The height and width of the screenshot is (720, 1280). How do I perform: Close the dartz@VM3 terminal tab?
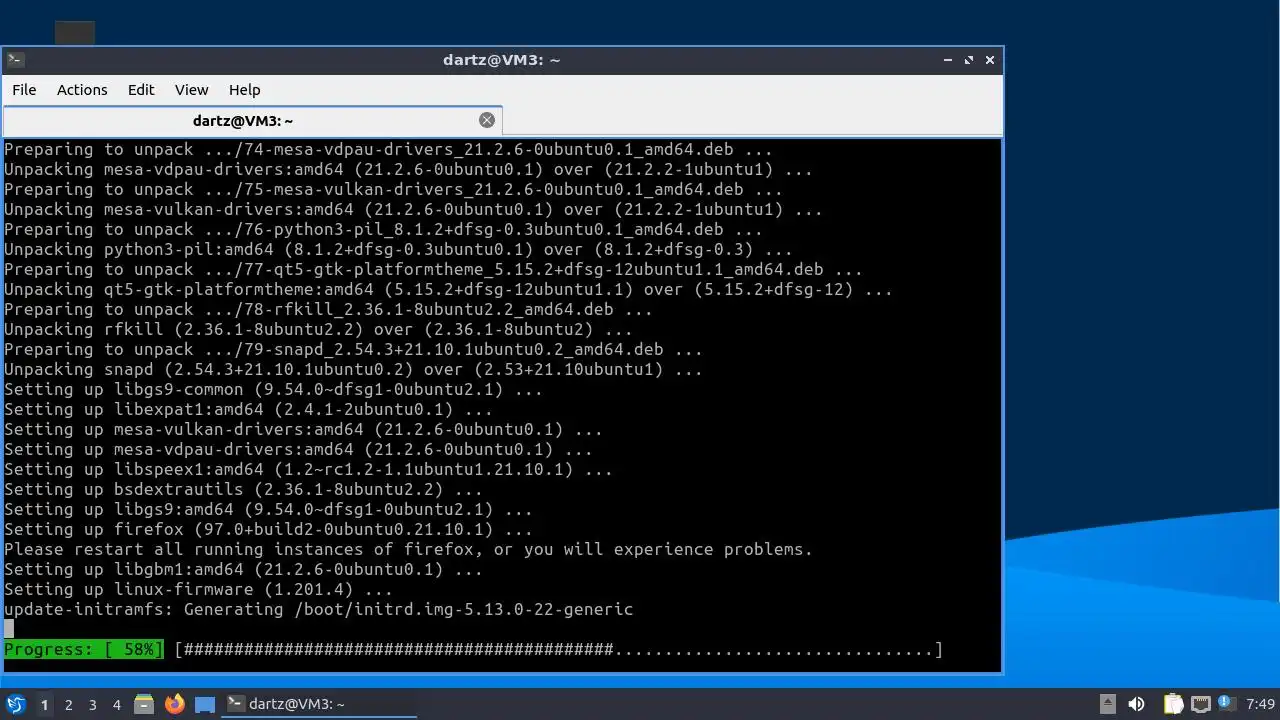487,120
